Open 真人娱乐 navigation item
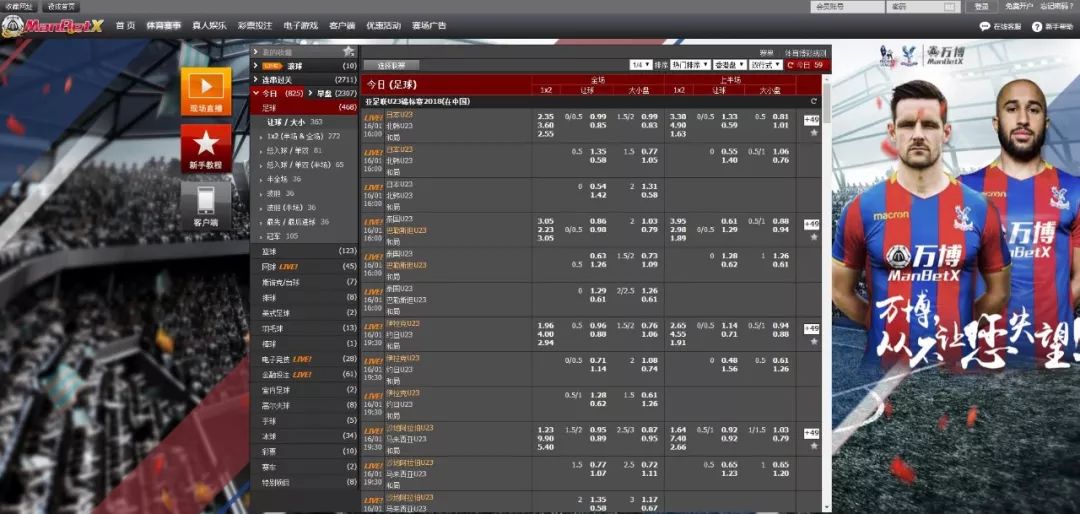The image size is (1080, 514). pyautogui.click(x=209, y=26)
